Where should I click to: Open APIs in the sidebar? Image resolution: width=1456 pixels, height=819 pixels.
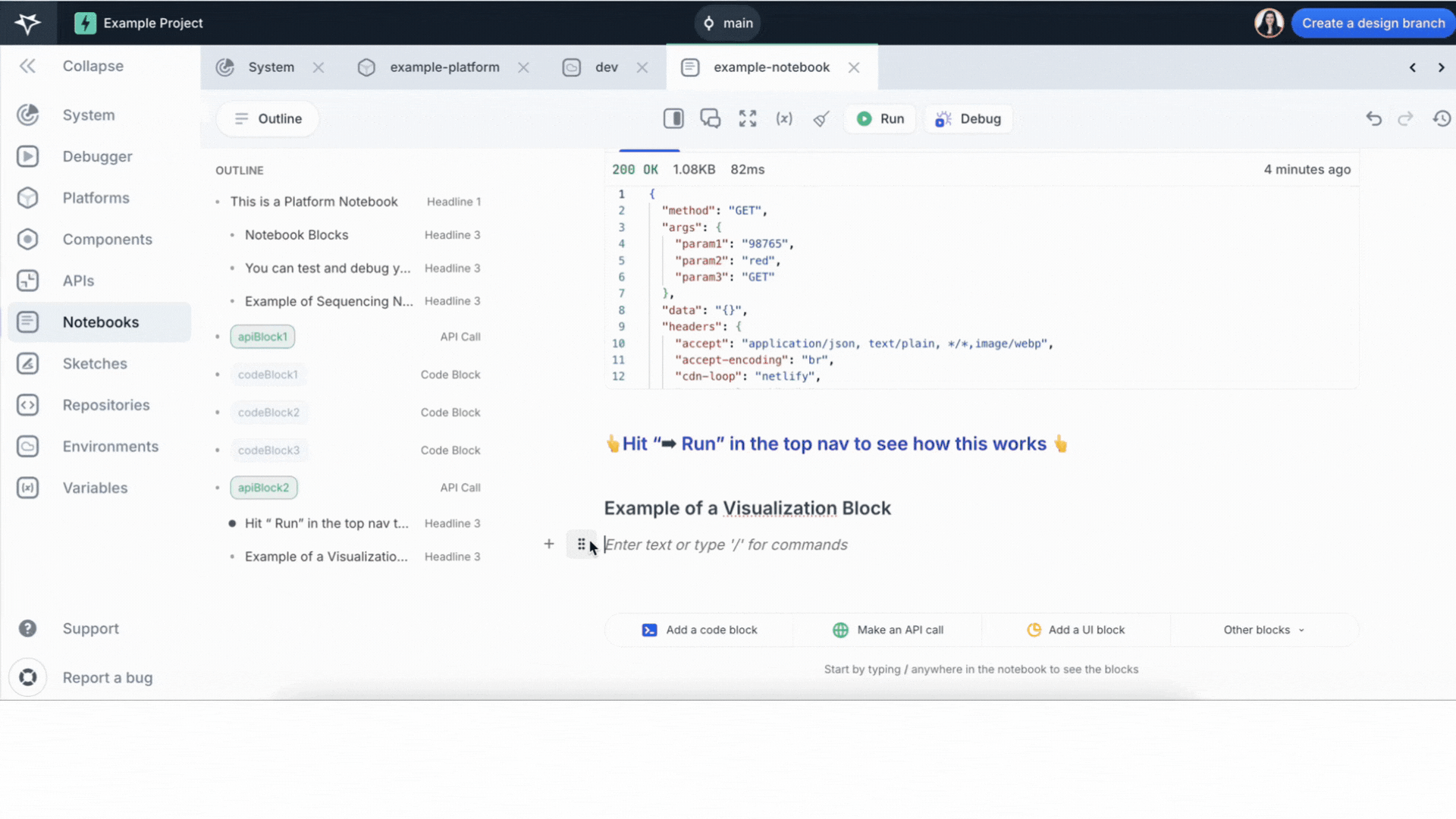(x=78, y=281)
